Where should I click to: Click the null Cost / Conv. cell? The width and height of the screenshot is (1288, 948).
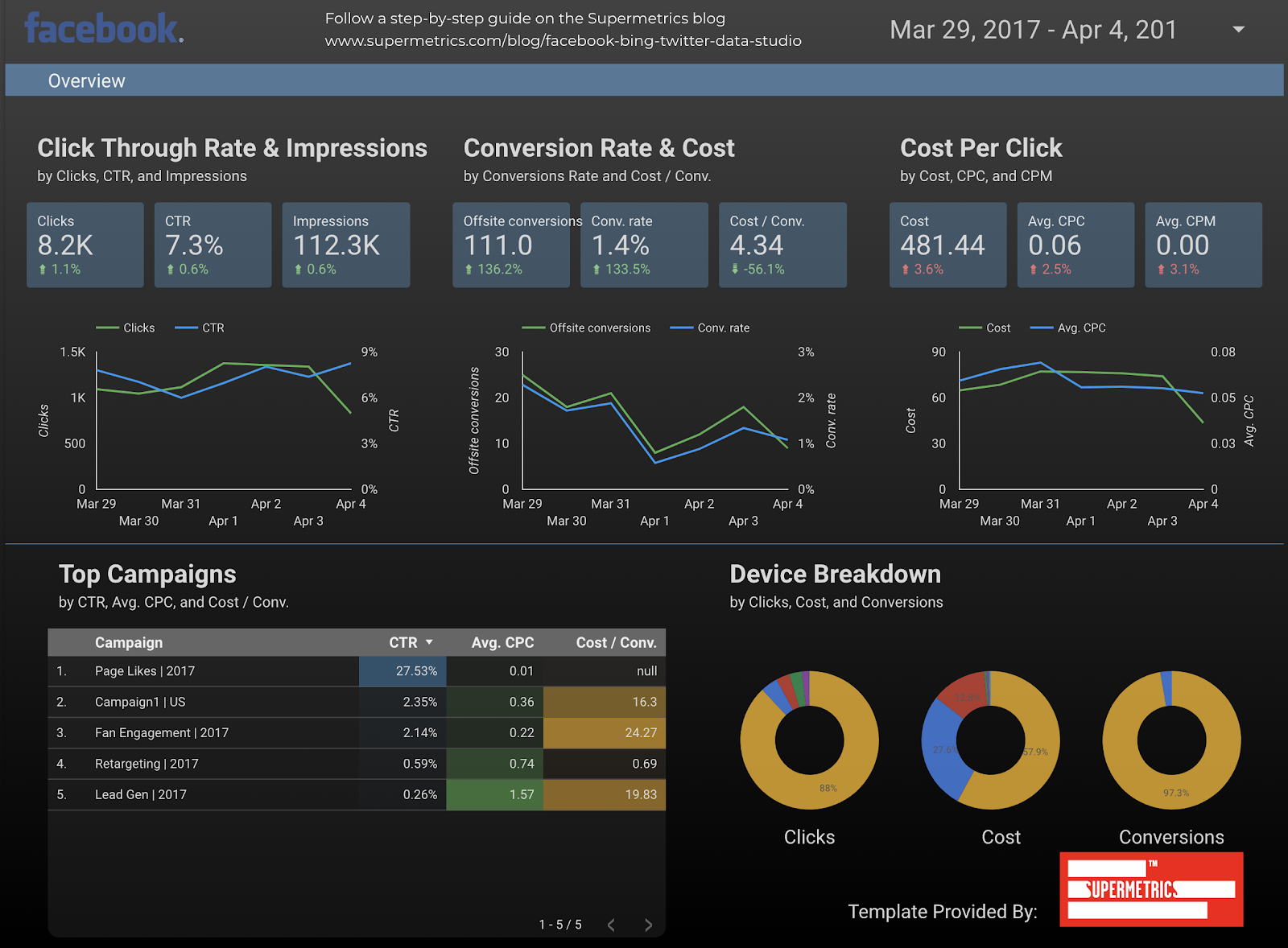(x=605, y=671)
